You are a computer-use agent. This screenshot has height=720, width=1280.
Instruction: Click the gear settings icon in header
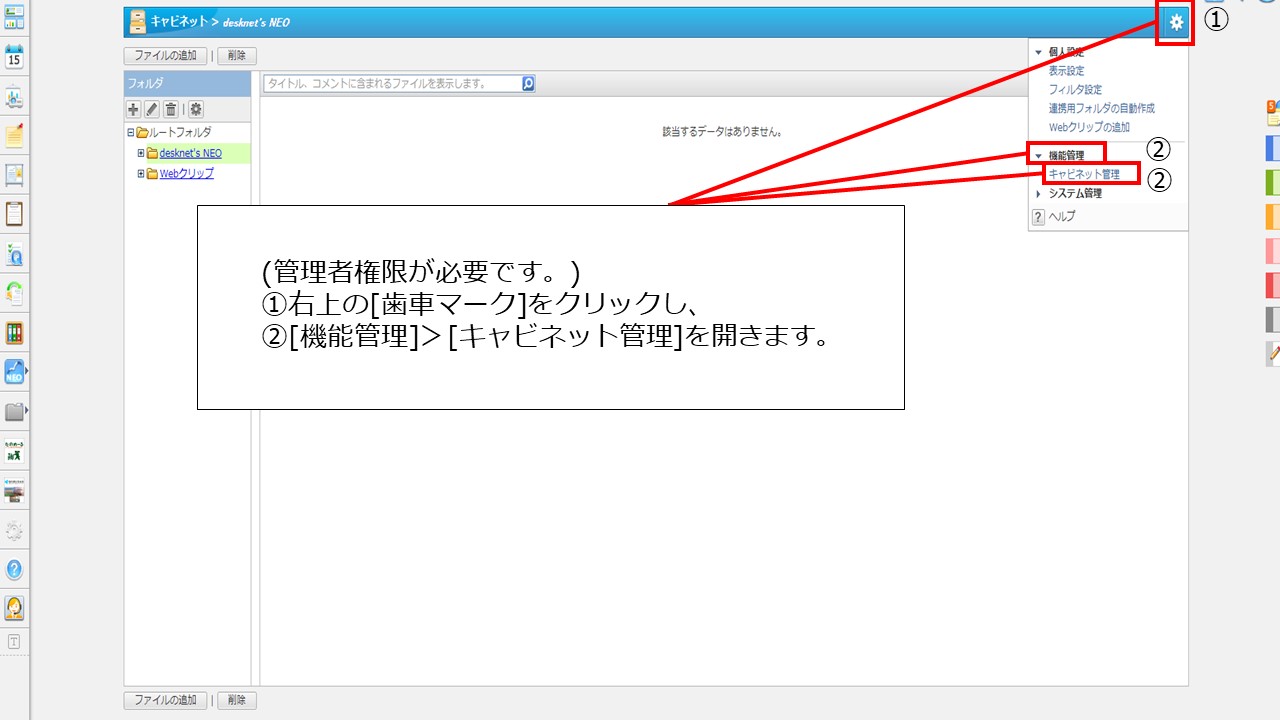point(1176,22)
